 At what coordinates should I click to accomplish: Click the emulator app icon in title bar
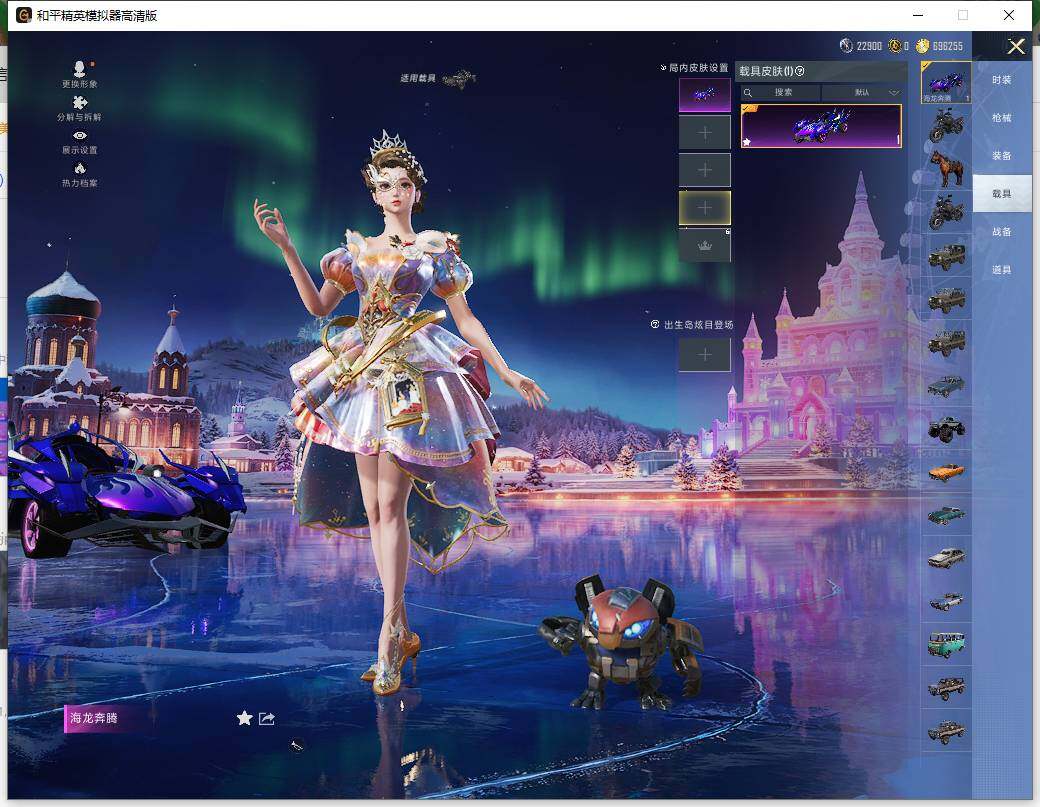pyautogui.click(x=24, y=15)
